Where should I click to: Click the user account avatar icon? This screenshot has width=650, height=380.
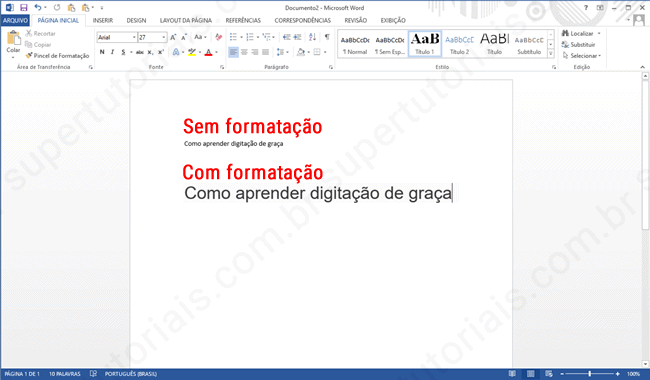pyautogui.click(x=640, y=20)
